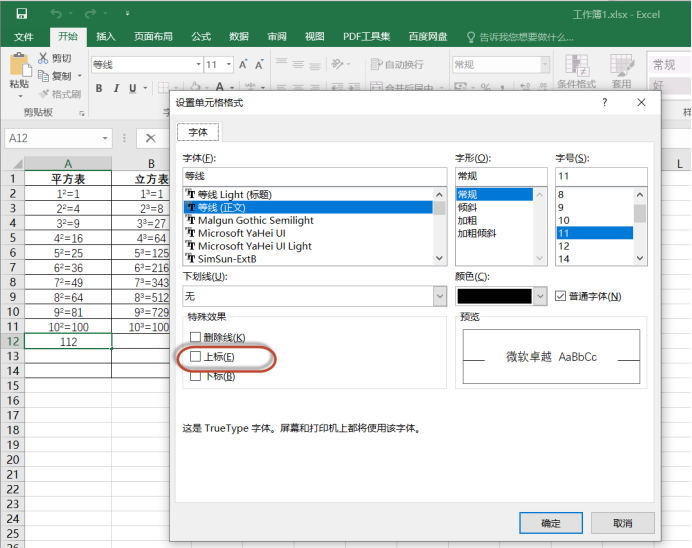Open the Paste options arrow below 粘贴
This screenshot has height=548, width=692.
(x=20, y=96)
